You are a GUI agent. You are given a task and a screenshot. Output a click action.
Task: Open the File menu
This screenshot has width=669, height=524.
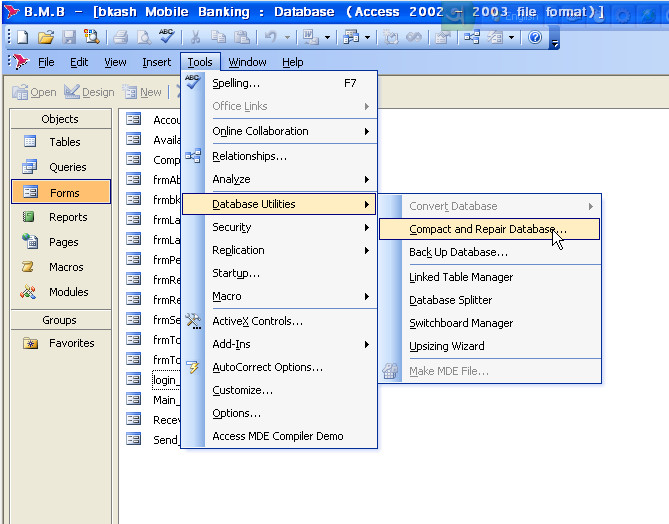[x=46, y=62]
